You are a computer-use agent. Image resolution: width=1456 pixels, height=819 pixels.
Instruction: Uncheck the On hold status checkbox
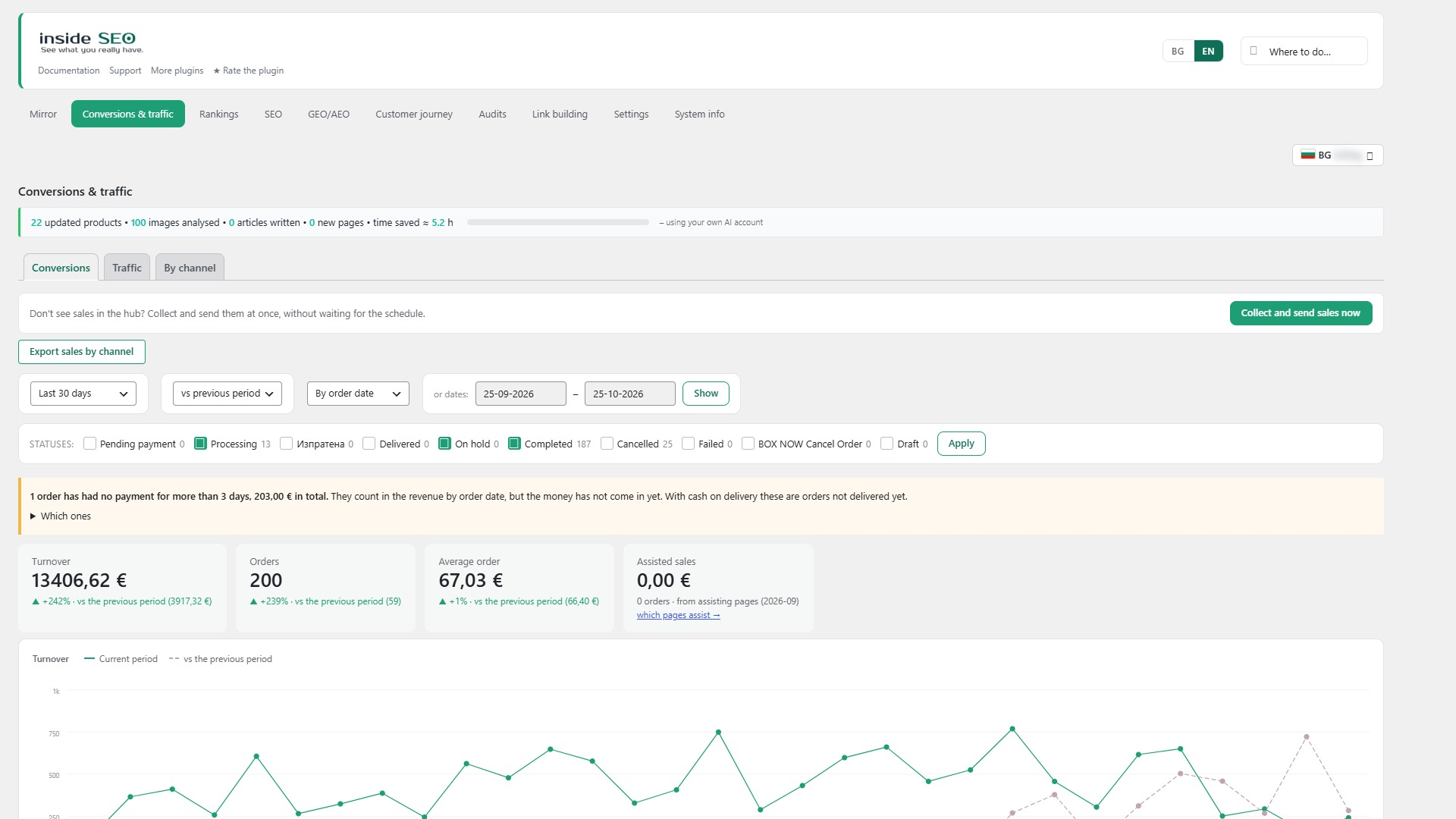pyautogui.click(x=444, y=444)
